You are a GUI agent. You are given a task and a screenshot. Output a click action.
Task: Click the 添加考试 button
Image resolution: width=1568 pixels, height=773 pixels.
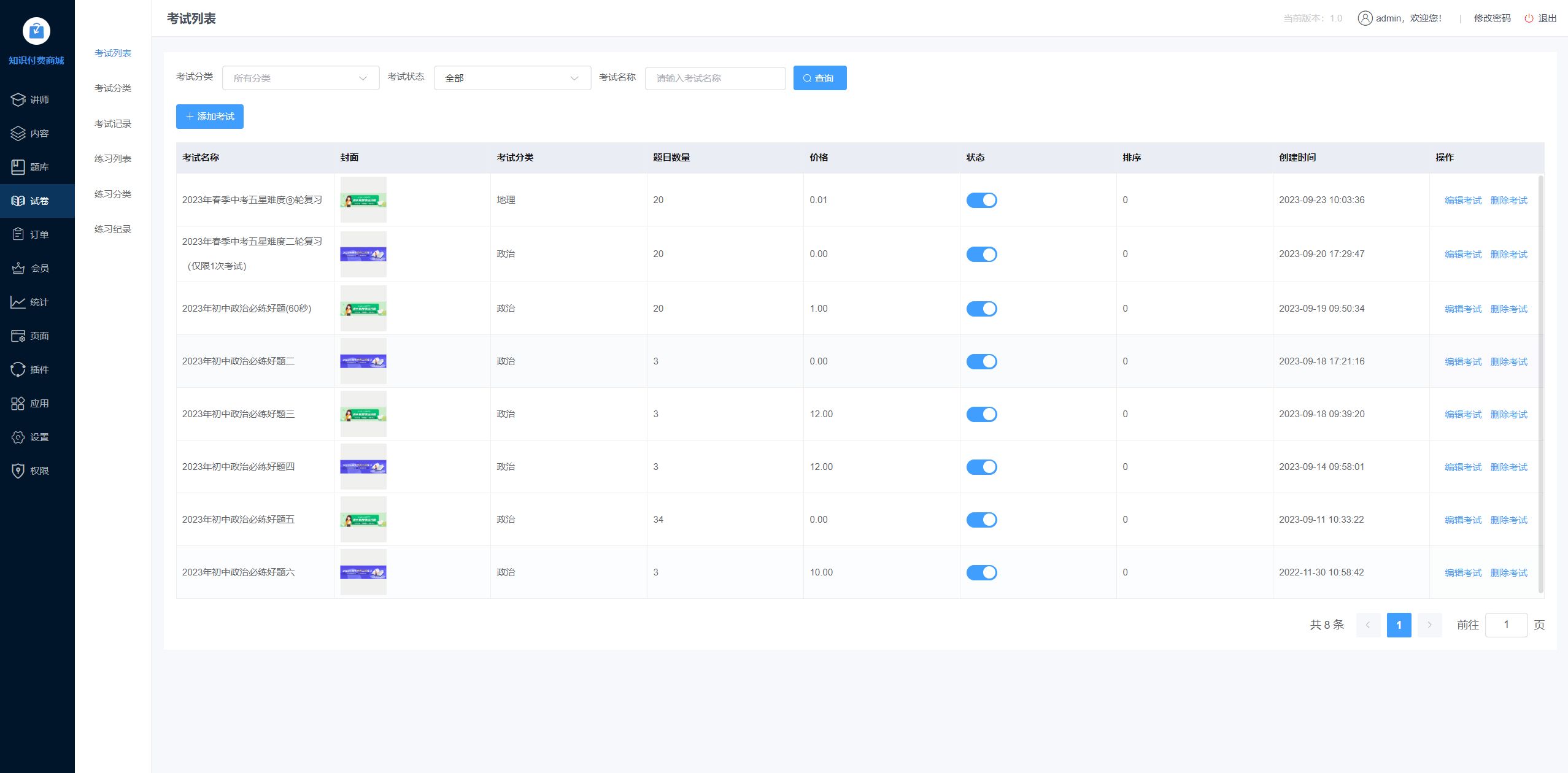click(209, 117)
